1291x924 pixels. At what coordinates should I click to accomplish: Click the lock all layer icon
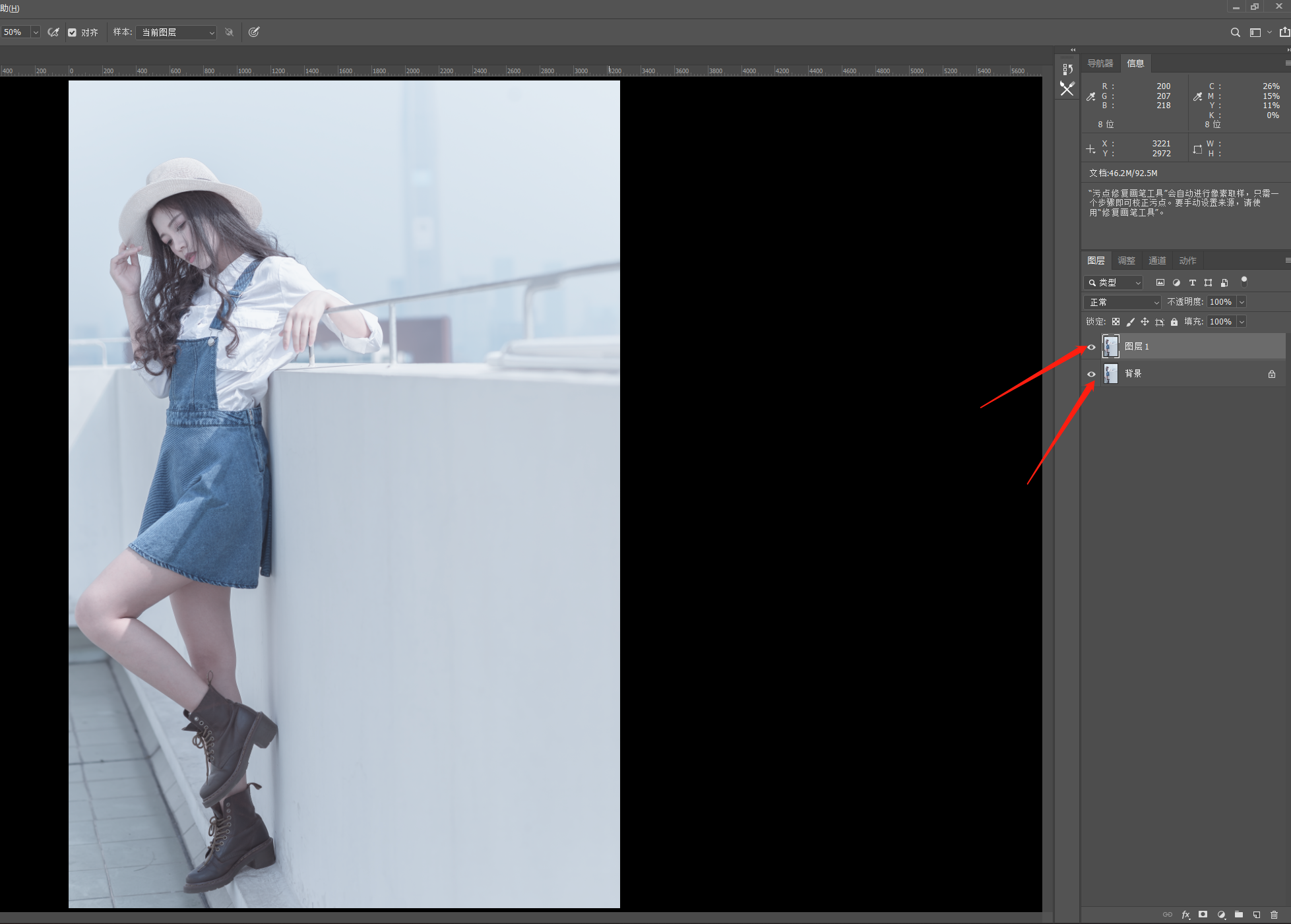click(x=1174, y=322)
